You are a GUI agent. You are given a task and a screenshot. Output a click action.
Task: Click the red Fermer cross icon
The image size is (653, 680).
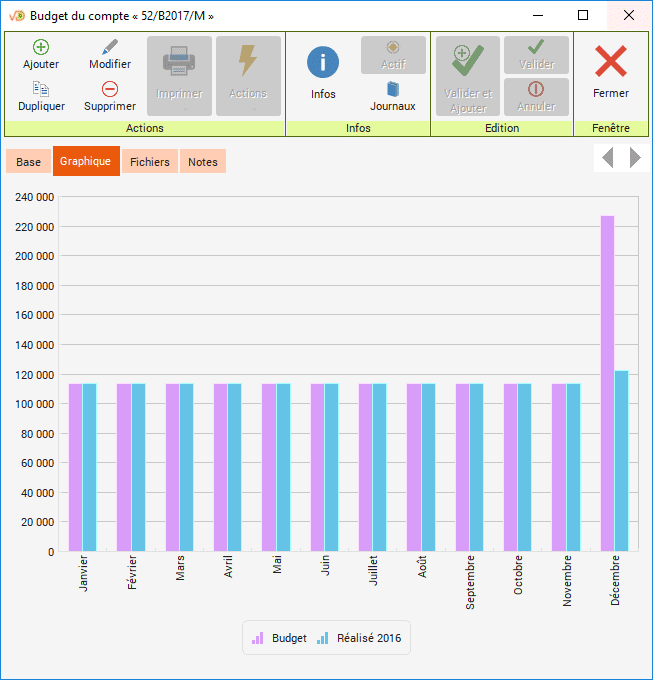tap(610, 62)
